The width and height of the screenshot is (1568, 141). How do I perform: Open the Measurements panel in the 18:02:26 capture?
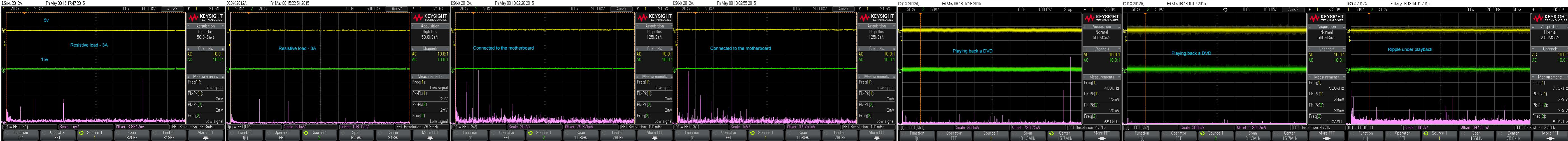tap(654, 76)
